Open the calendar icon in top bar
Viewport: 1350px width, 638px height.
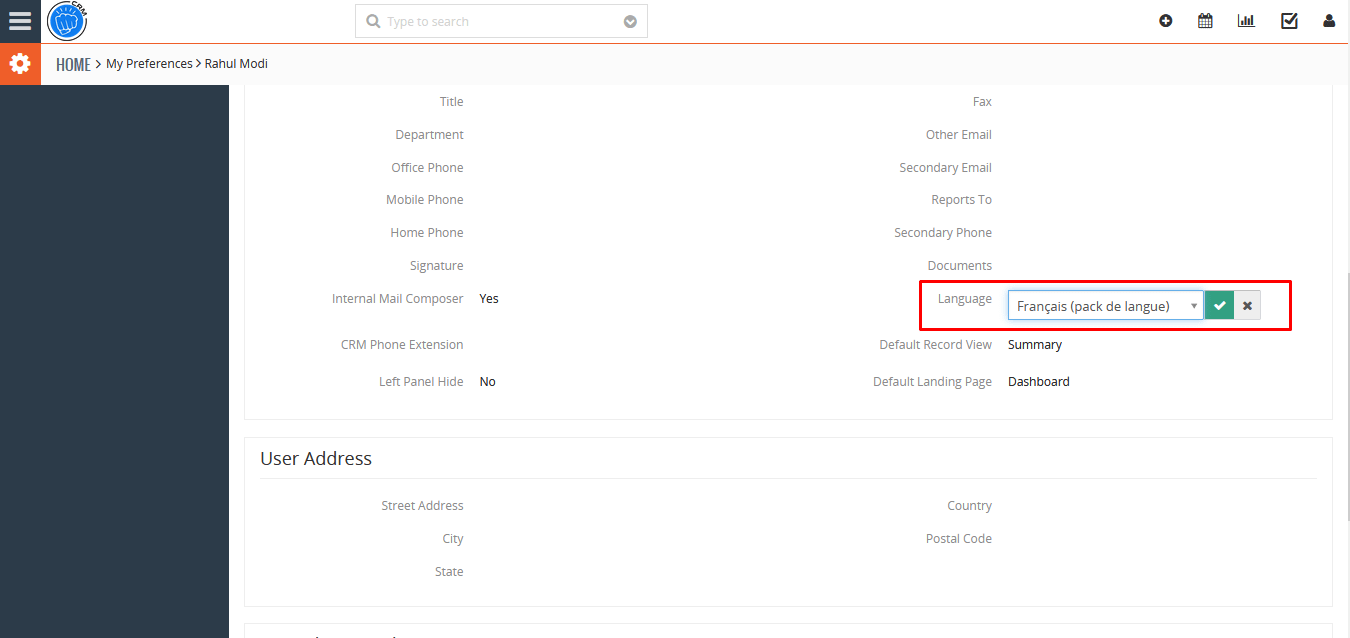point(1205,20)
